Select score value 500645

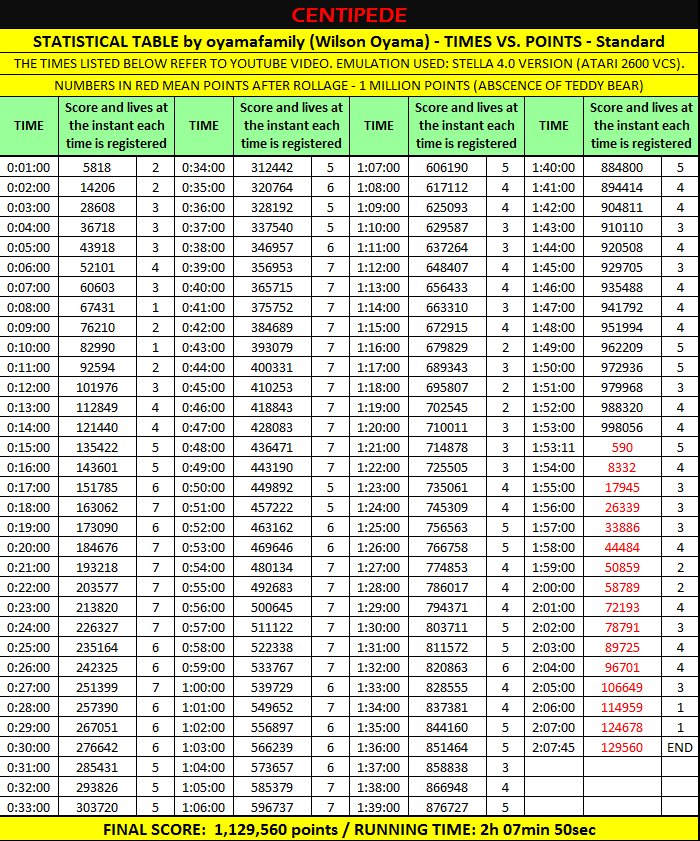coord(272,607)
